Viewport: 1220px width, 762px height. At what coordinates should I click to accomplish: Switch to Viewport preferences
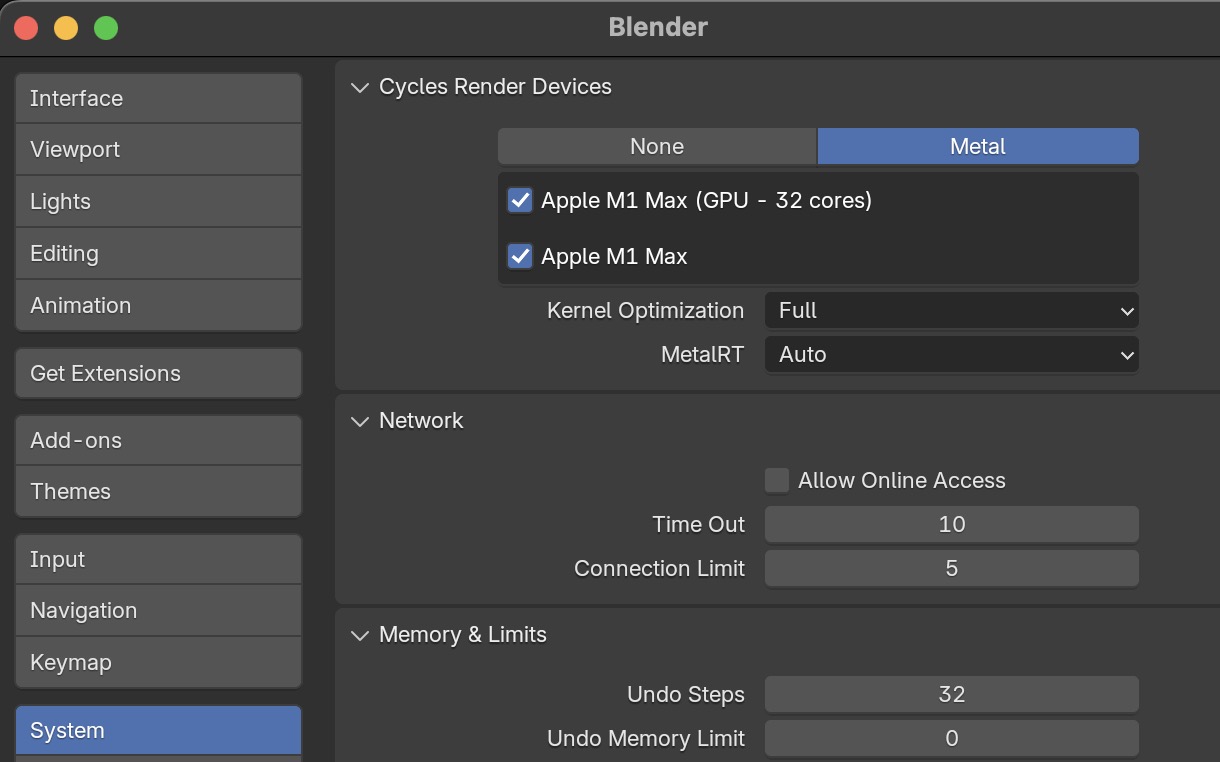(x=158, y=150)
